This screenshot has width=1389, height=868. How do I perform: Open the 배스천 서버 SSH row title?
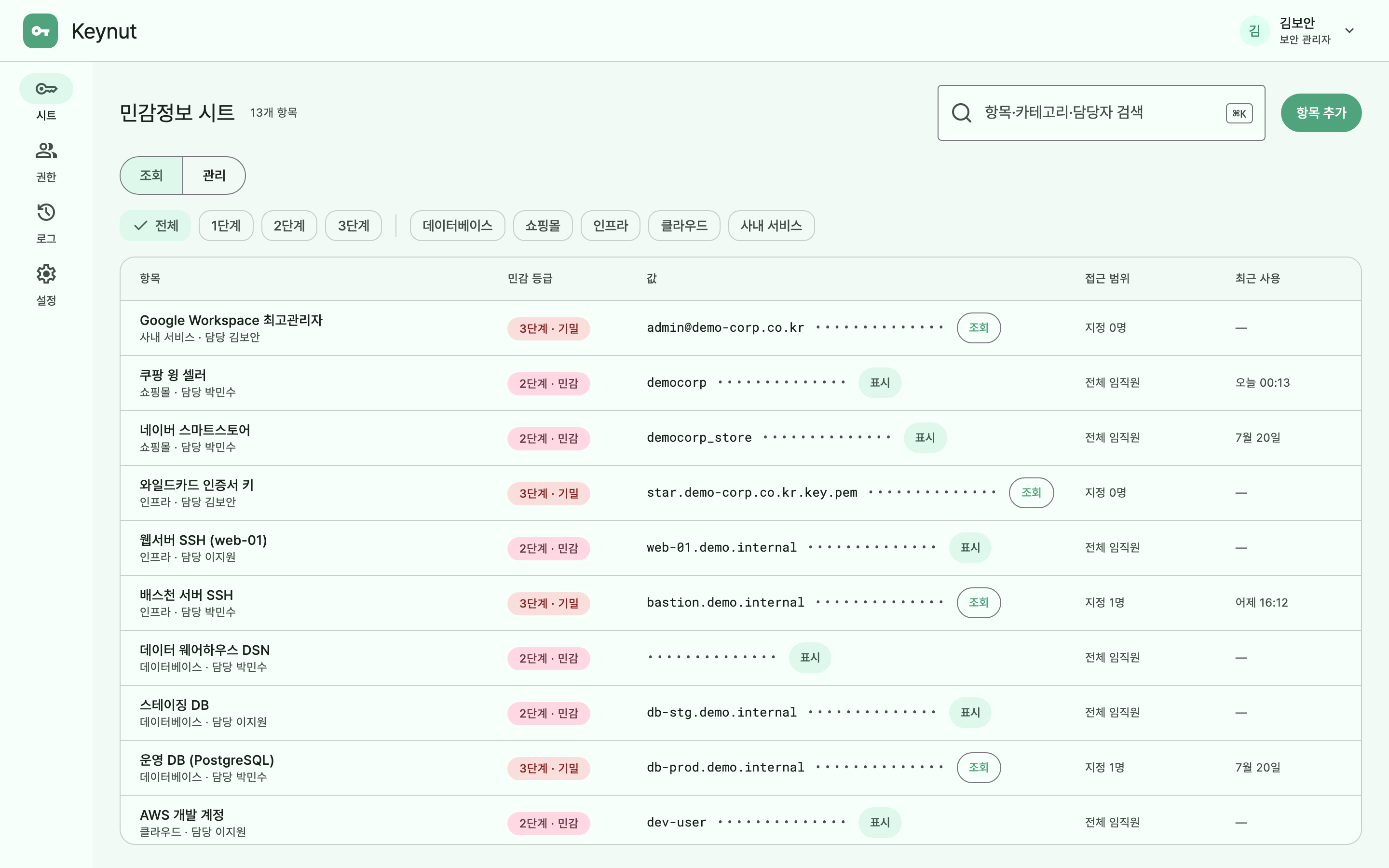[x=187, y=596]
